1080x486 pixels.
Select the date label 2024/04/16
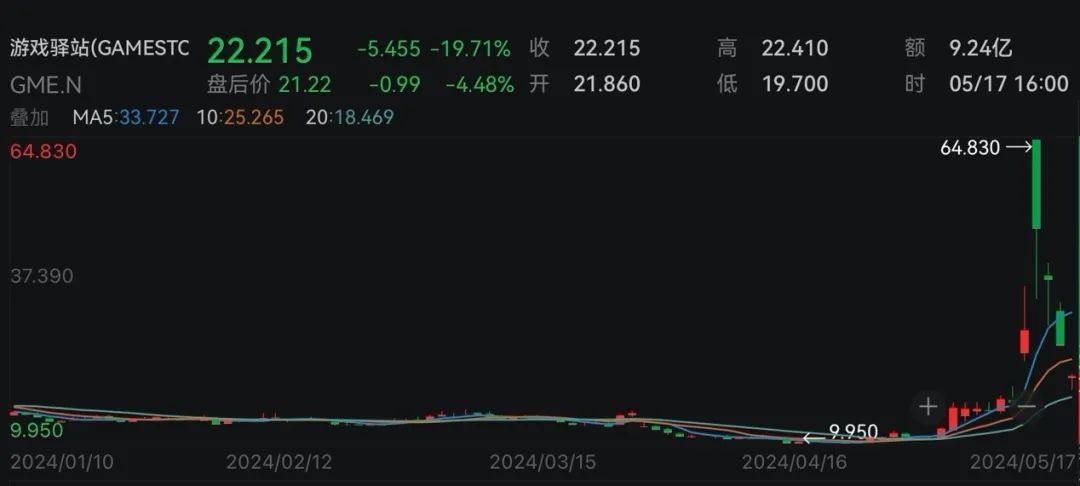[x=795, y=461]
